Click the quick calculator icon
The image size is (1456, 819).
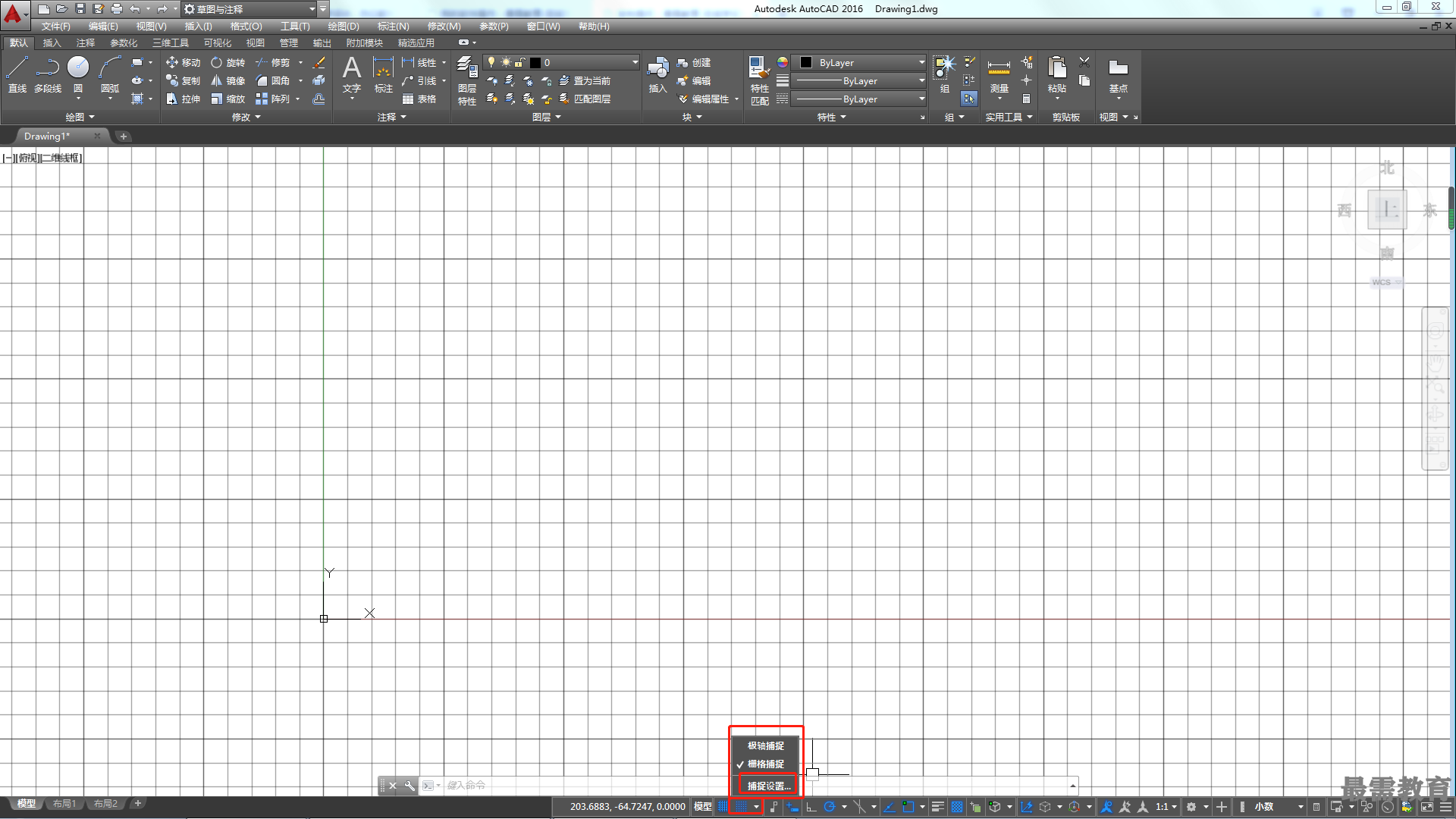(1026, 99)
